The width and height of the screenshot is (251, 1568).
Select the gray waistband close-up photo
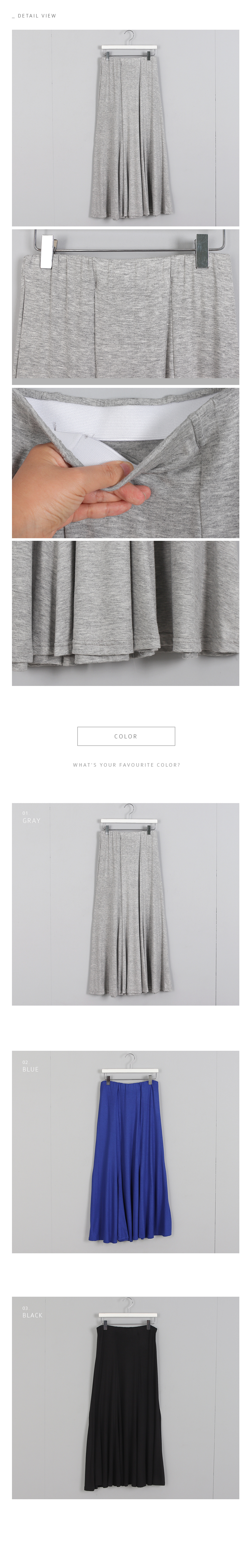(125, 307)
